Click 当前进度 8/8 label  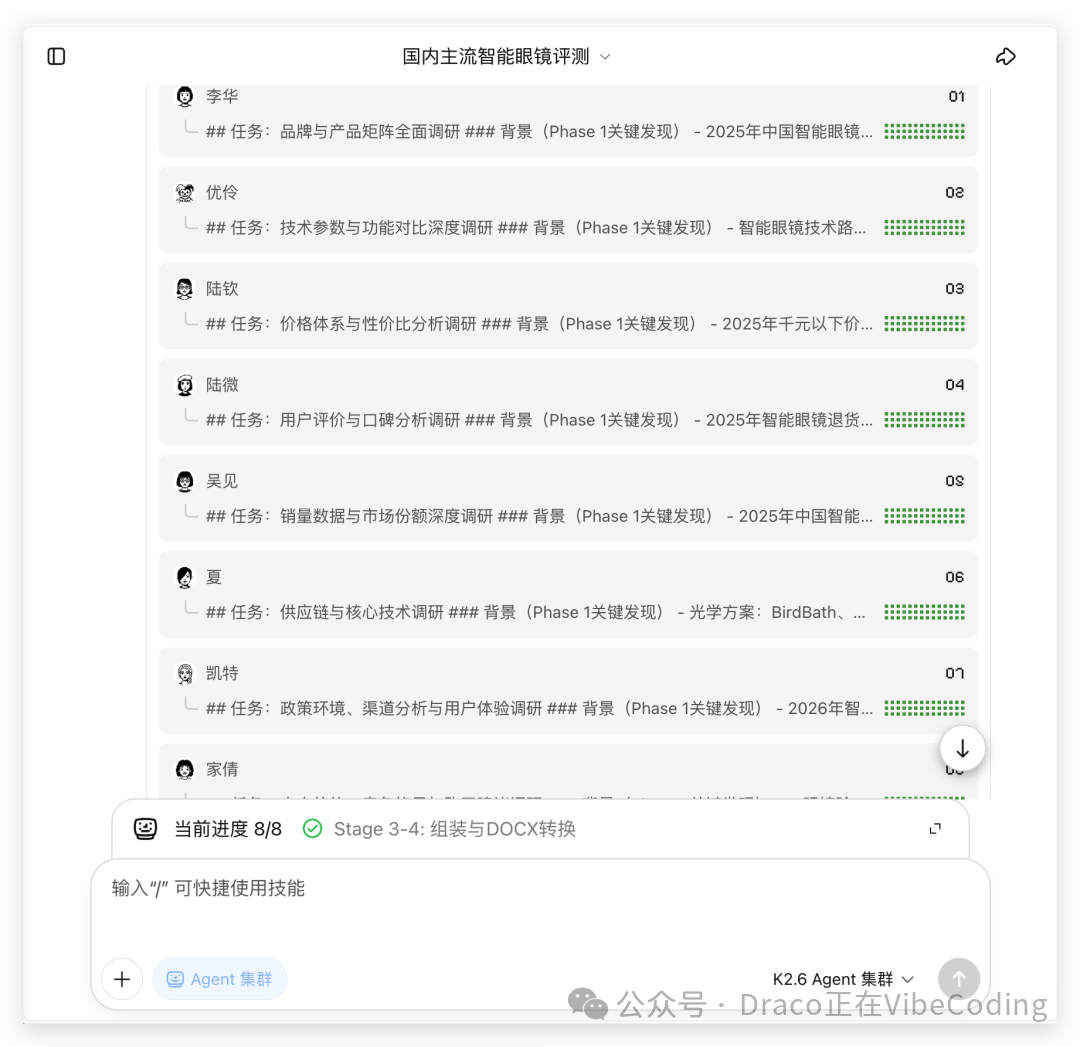click(x=228, y=829)
